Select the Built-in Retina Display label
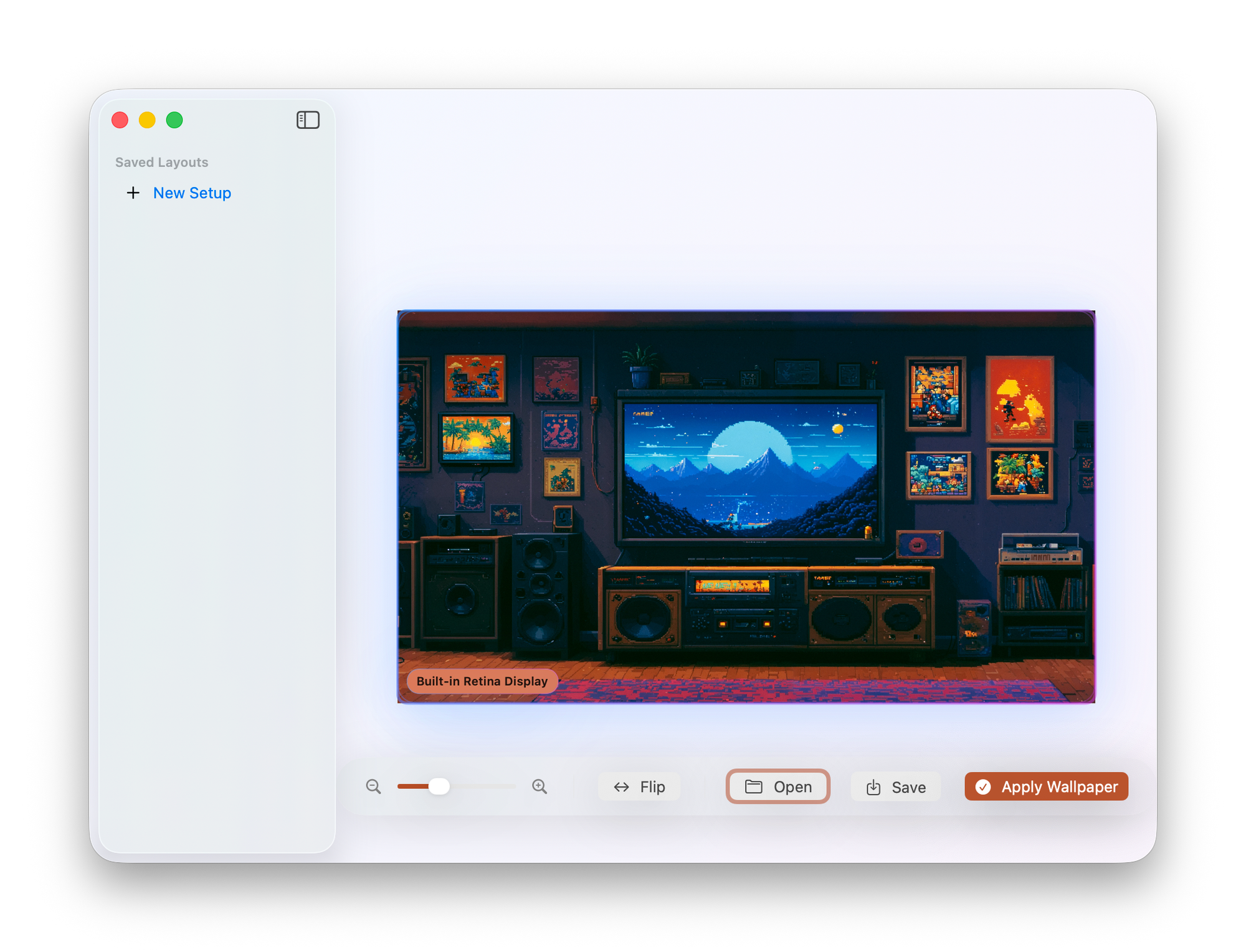 (482, 681)
